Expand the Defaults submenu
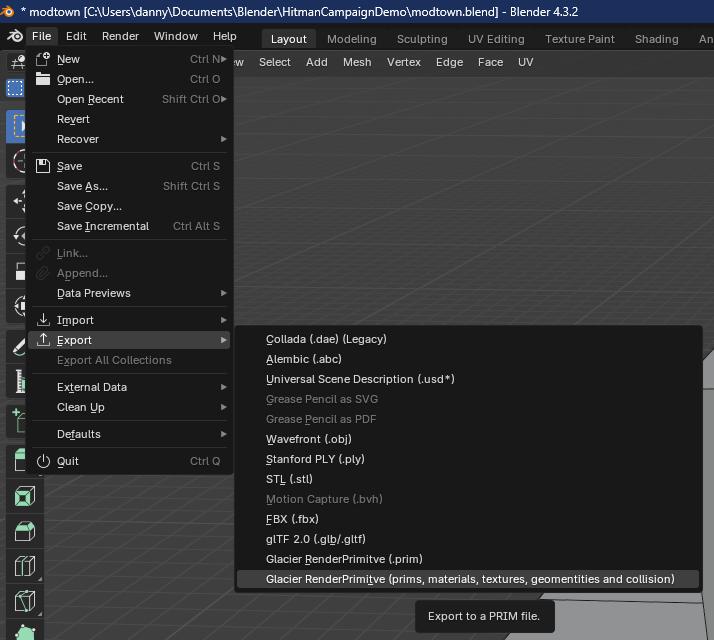Viewport: 714px width, 640px height. (x=130, y=434)
